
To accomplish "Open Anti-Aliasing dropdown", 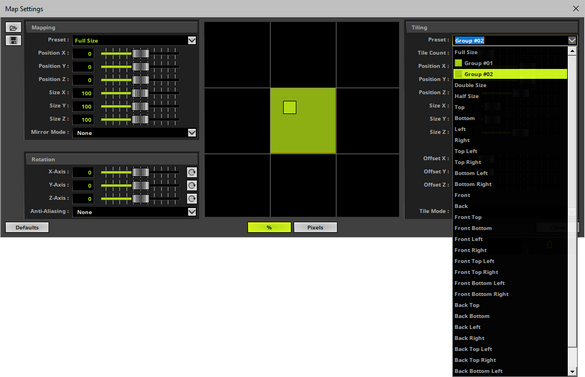I will (x=192, y=212).
